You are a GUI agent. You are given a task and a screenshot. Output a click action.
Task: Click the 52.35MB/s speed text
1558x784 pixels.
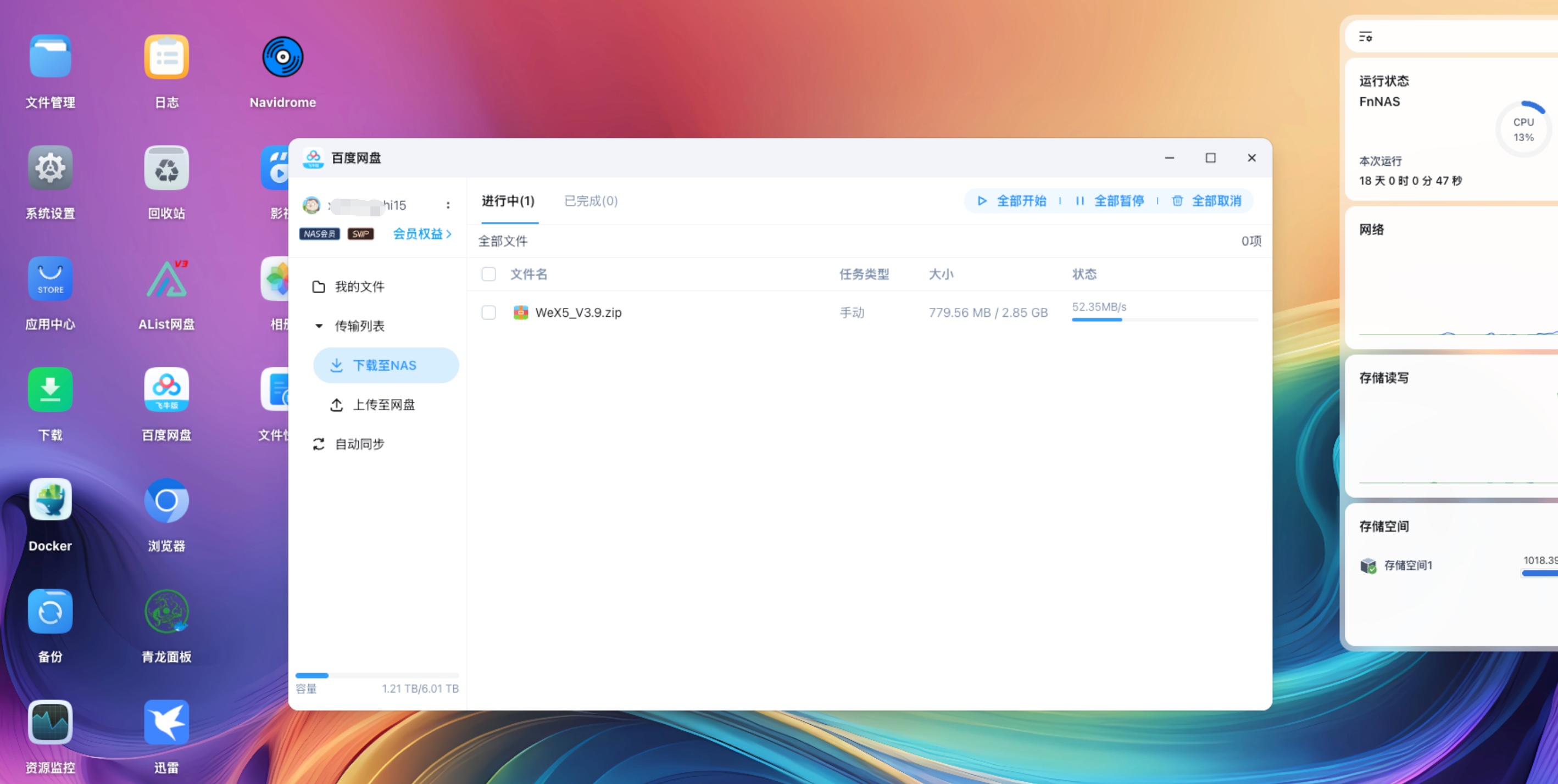coord(1099,306)
